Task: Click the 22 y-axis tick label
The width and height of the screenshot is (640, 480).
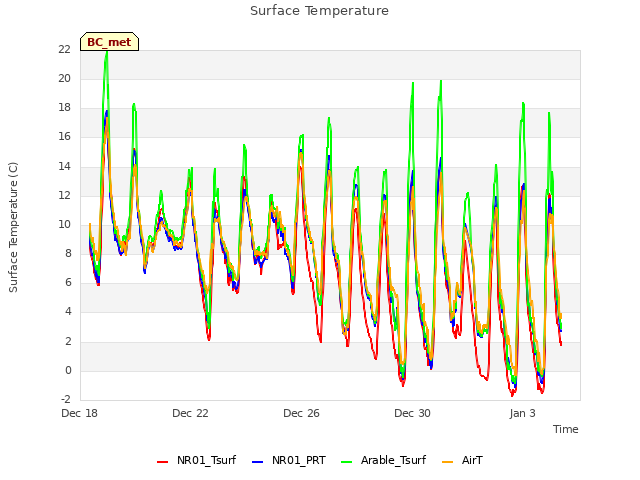Action: coord(64,49)
